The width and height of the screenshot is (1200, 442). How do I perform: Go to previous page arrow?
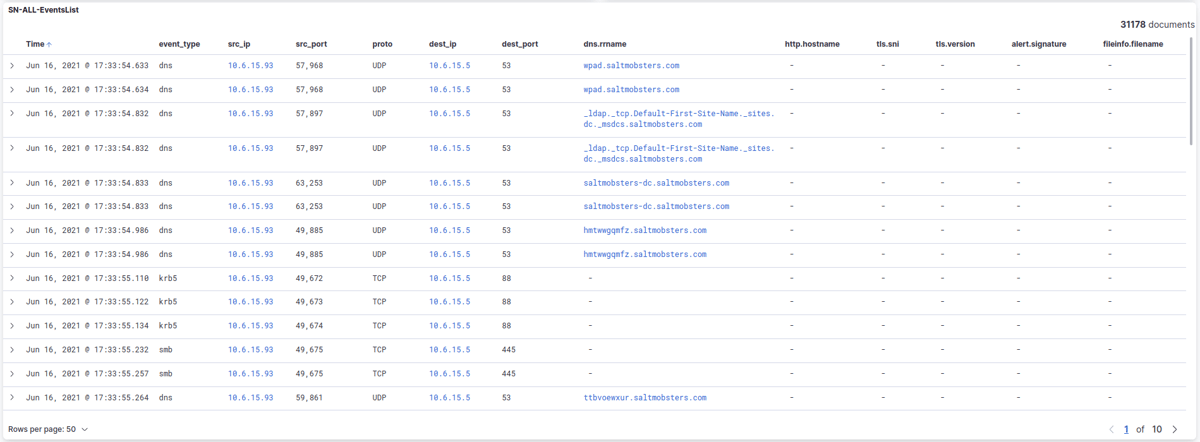coord(1112,429)
